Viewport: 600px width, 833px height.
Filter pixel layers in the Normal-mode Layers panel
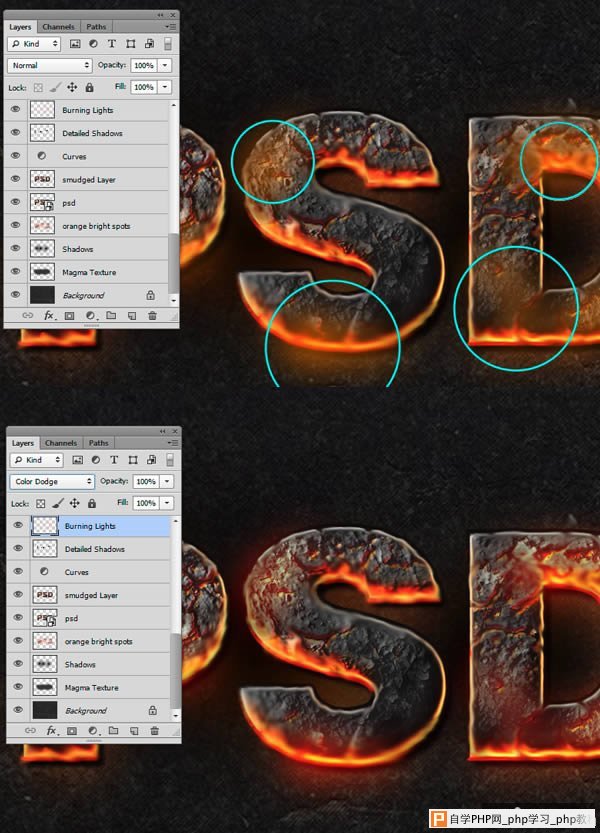pyautogui.click(x=75, y=44)
